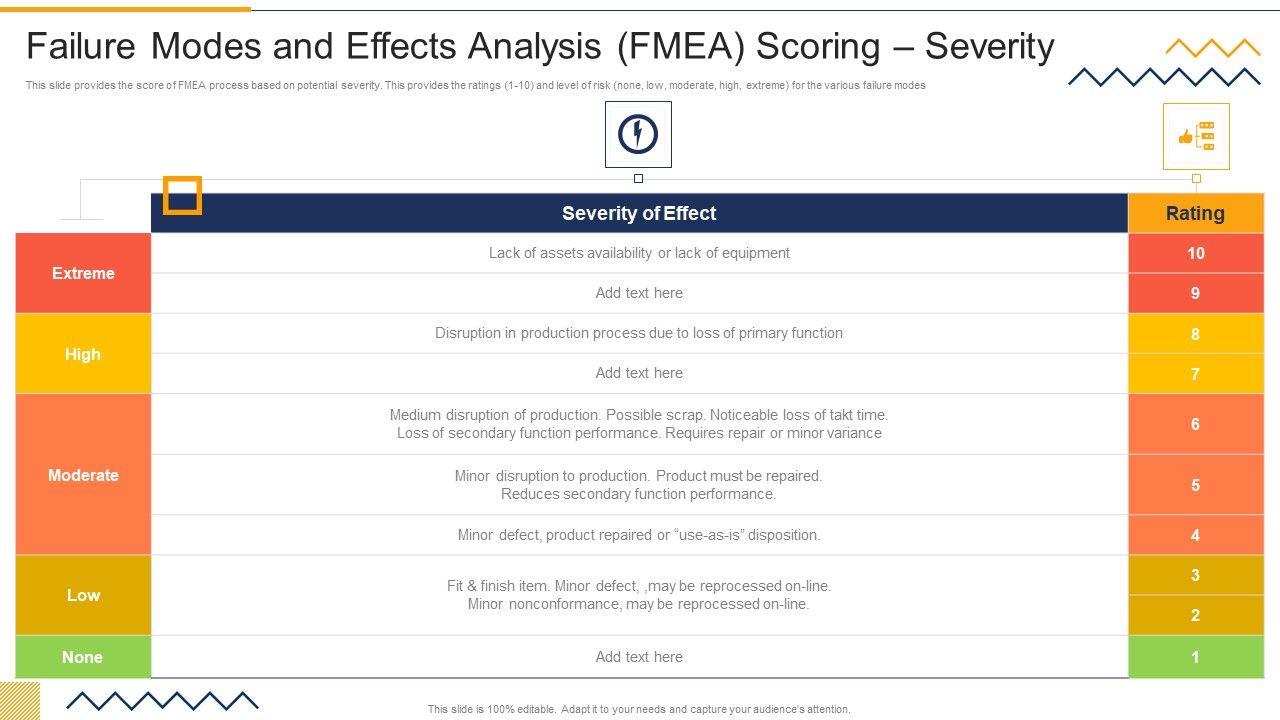Click the lightning bolt icon

point(638,134)
